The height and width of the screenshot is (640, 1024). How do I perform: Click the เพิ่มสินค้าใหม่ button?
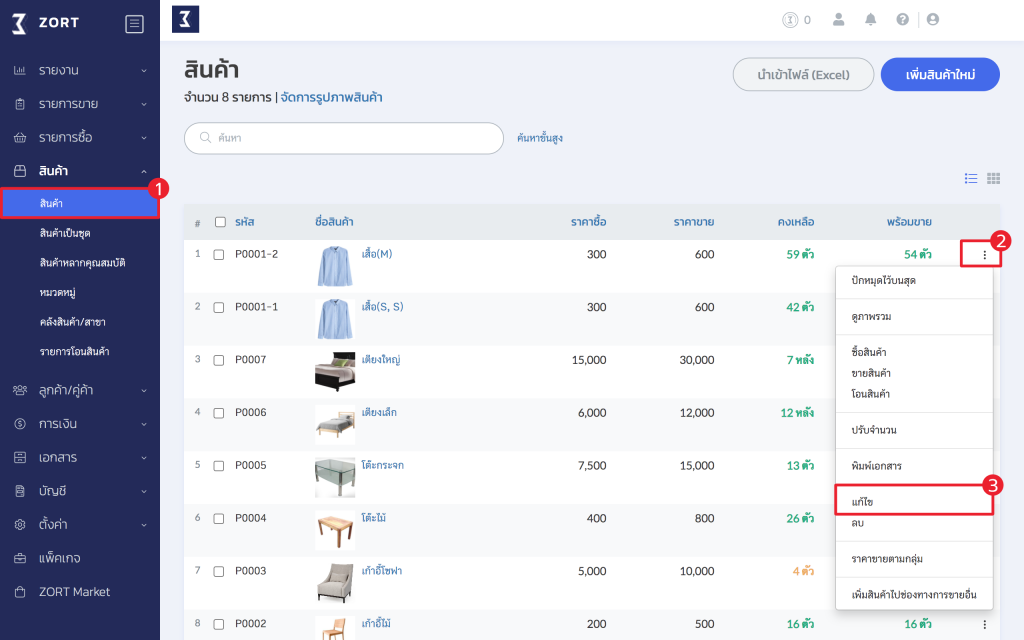(x=939, y=74)
